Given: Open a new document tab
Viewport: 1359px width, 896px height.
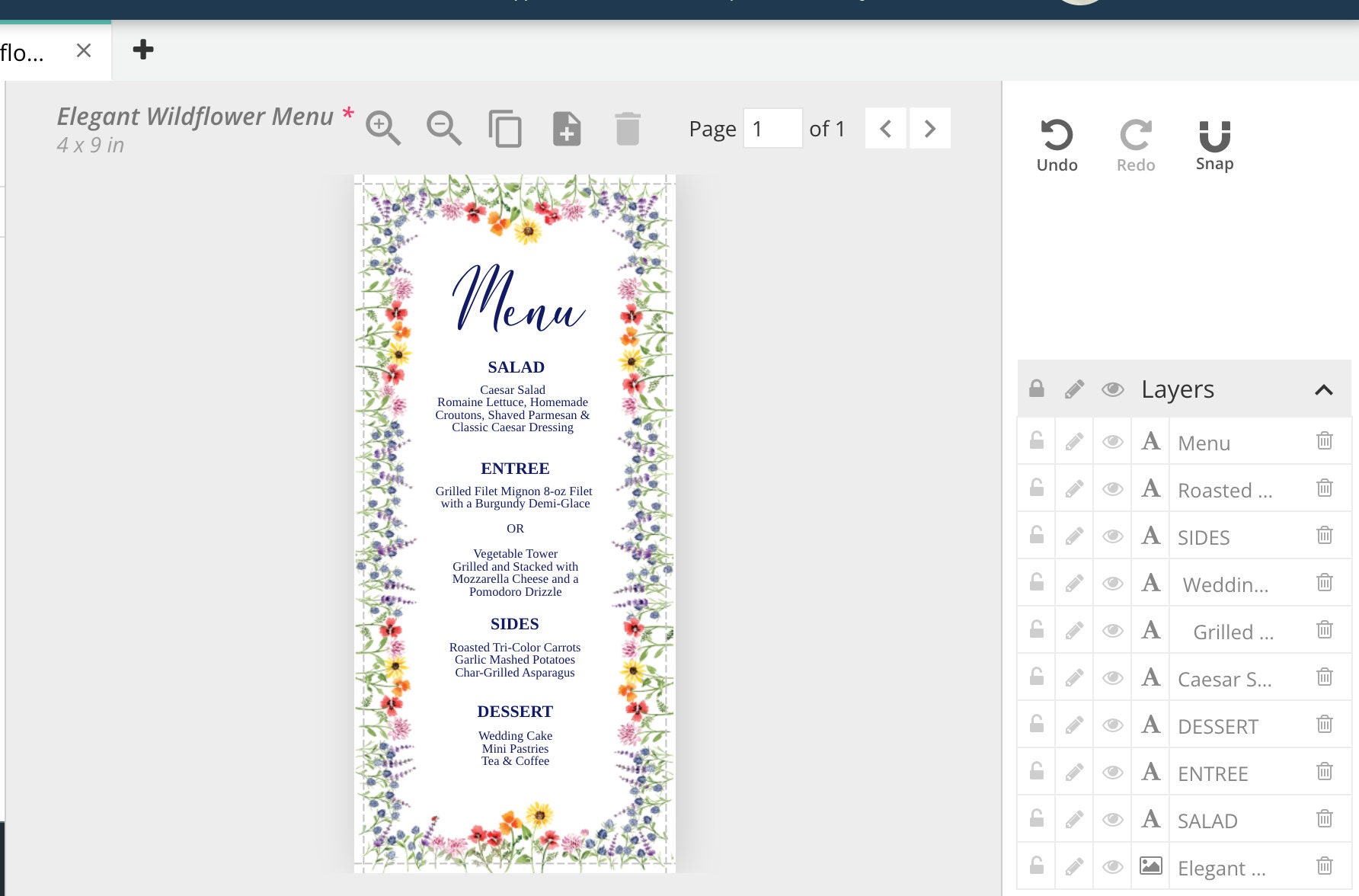Looking at the screenshot, I should pyautogui.click(x=144, y=50).
